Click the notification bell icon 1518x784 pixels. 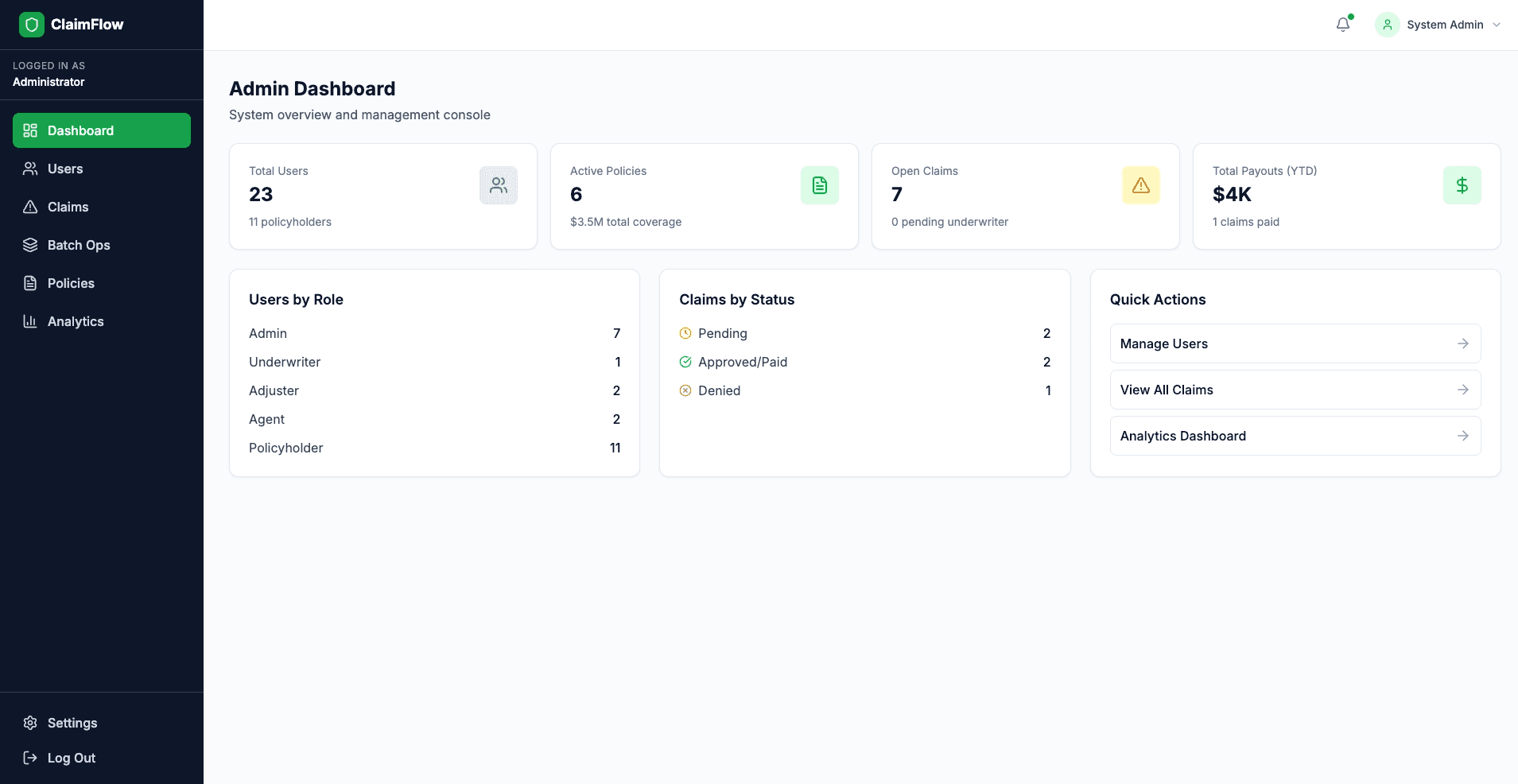pos(1343,25)
